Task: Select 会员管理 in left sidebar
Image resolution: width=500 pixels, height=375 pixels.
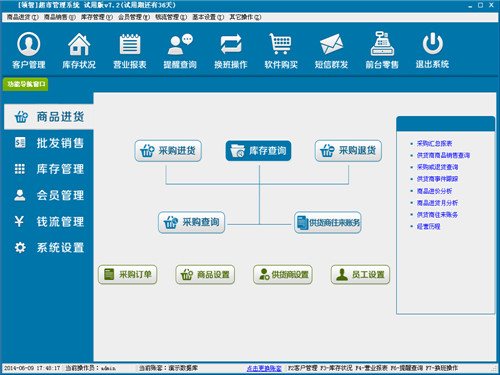Action: click(x=49, y=195)
